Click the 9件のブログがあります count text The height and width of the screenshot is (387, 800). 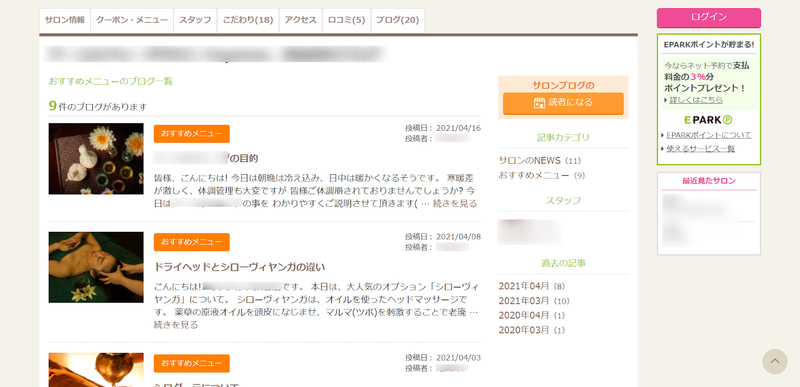pyautogui.click(x=97, y=106)
